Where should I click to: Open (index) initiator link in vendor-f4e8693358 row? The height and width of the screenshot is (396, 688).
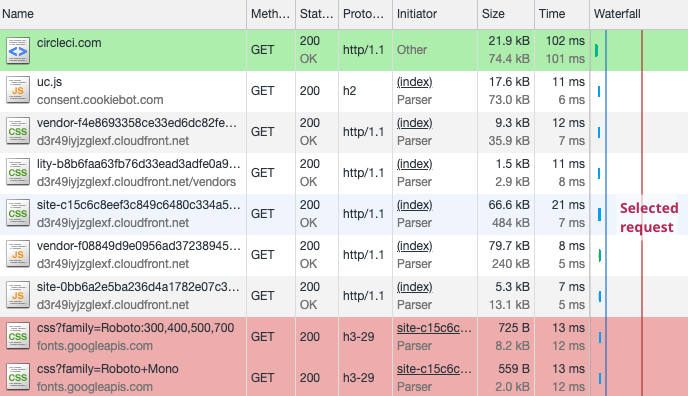pos(415,123)
